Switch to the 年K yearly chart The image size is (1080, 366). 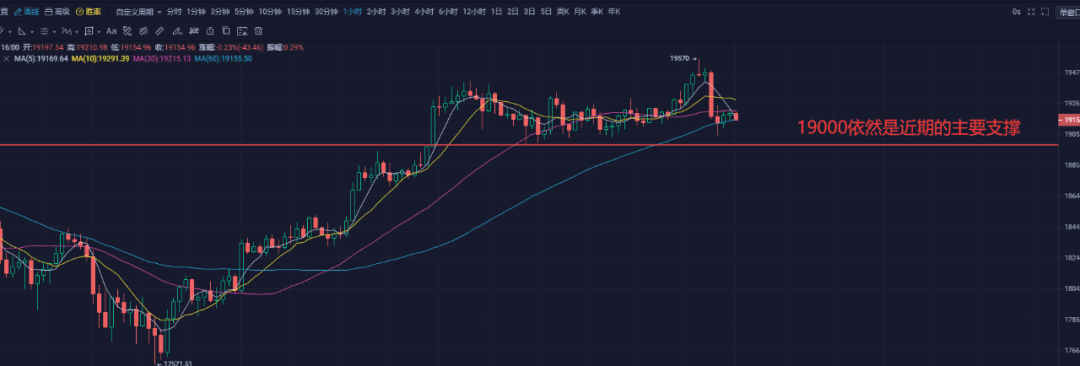614,12
